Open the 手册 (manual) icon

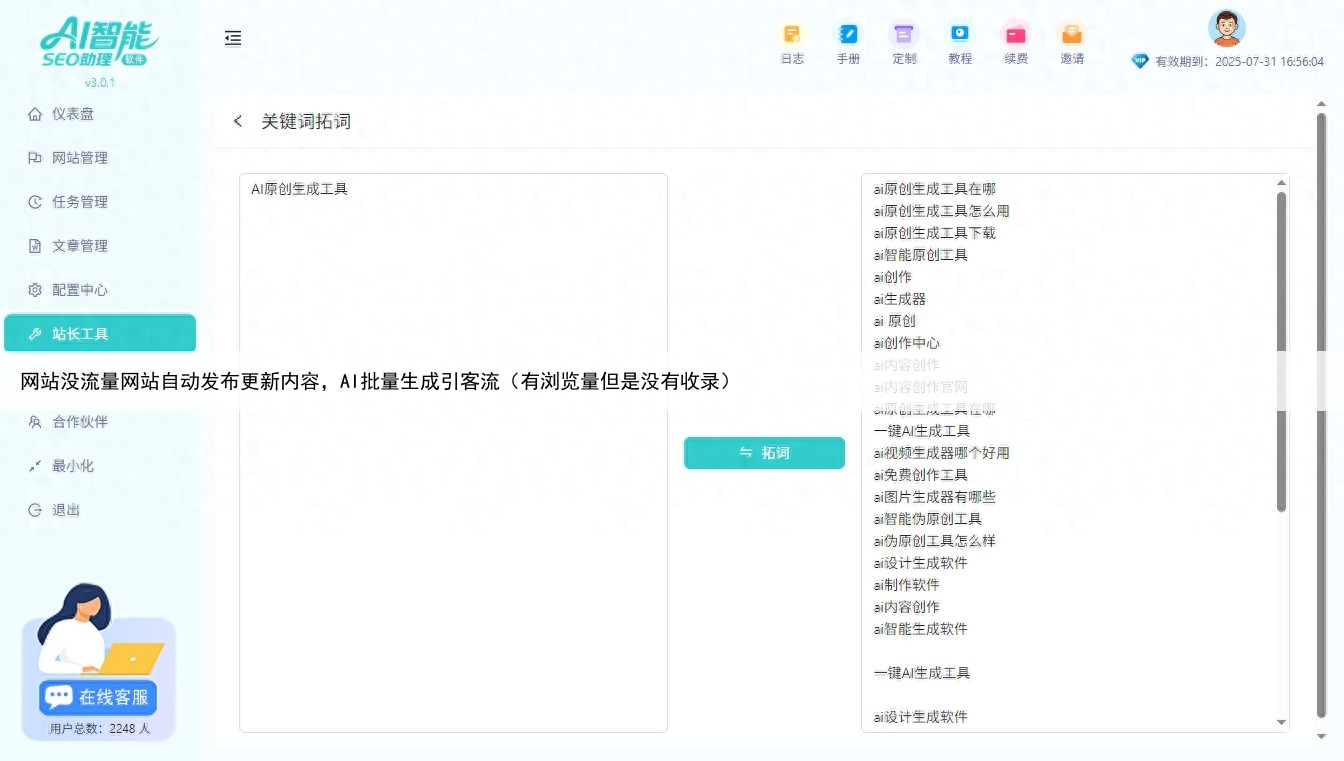coord(848,43)
